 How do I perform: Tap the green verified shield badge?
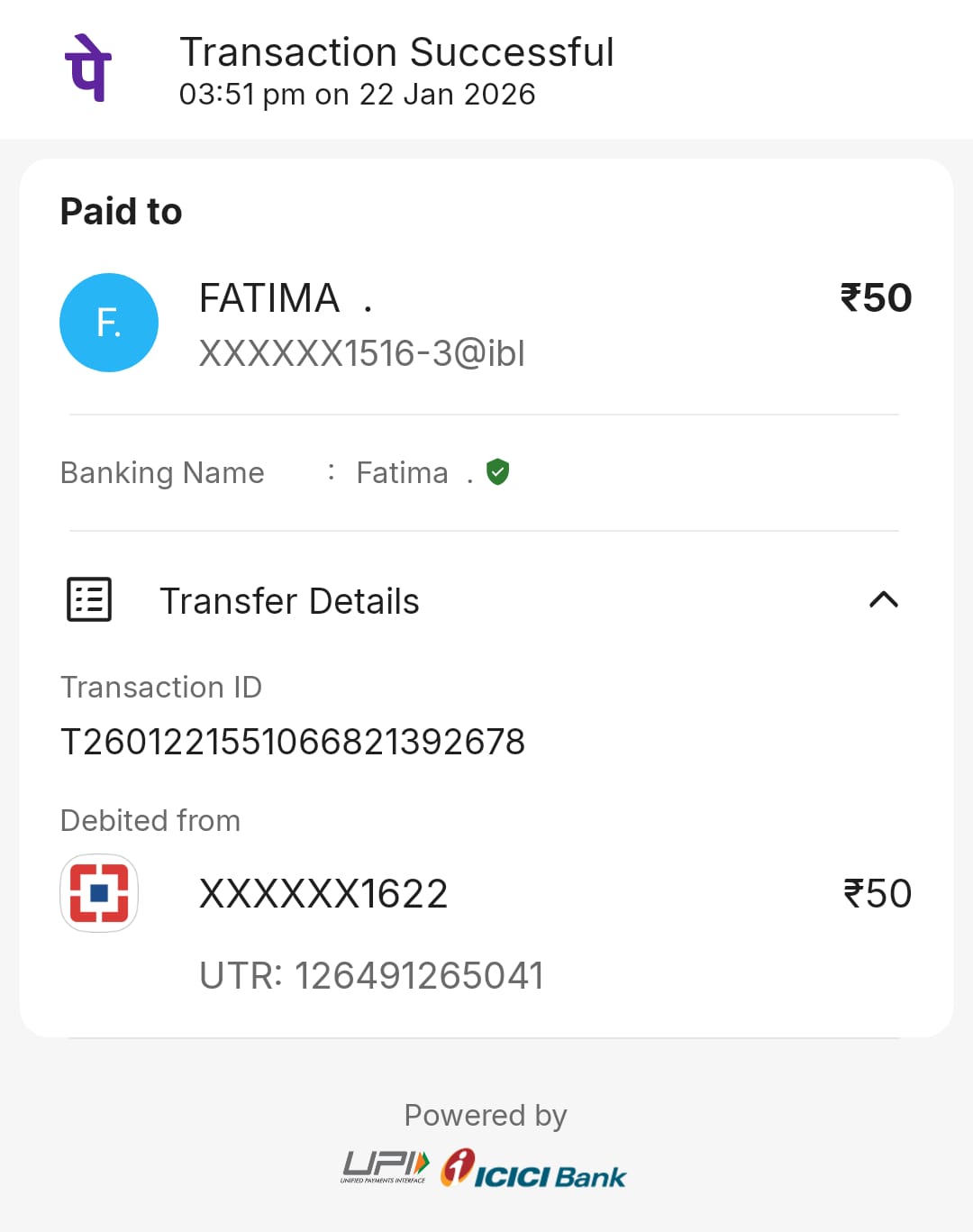(497, 471)
